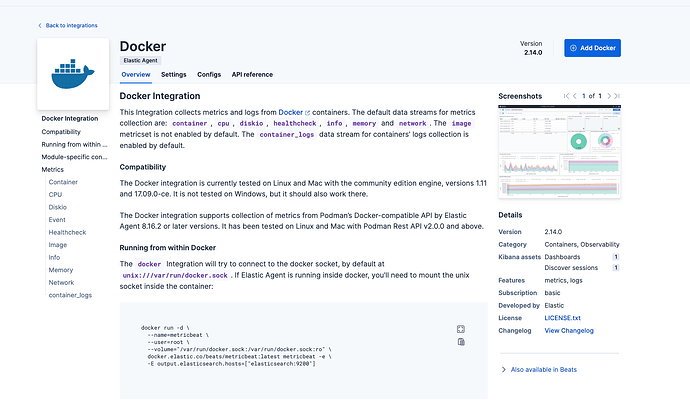The height and width of the screenshot is (409, 690).
Task: Click the Docker Integration heading
Action: (160, 96)
